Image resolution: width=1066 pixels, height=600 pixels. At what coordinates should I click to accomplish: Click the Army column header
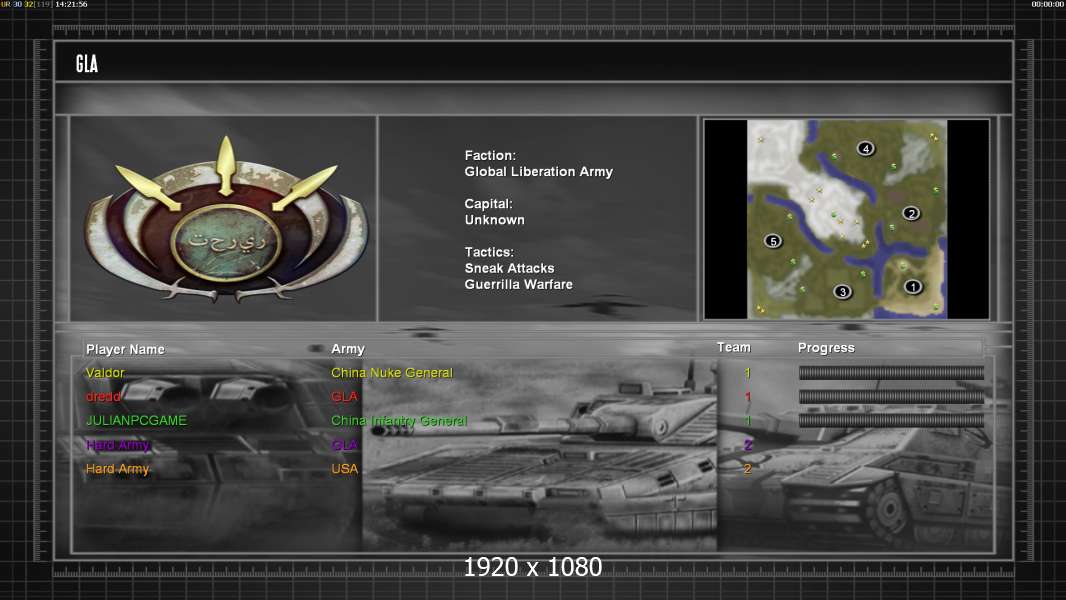click(x=348, y=349)
